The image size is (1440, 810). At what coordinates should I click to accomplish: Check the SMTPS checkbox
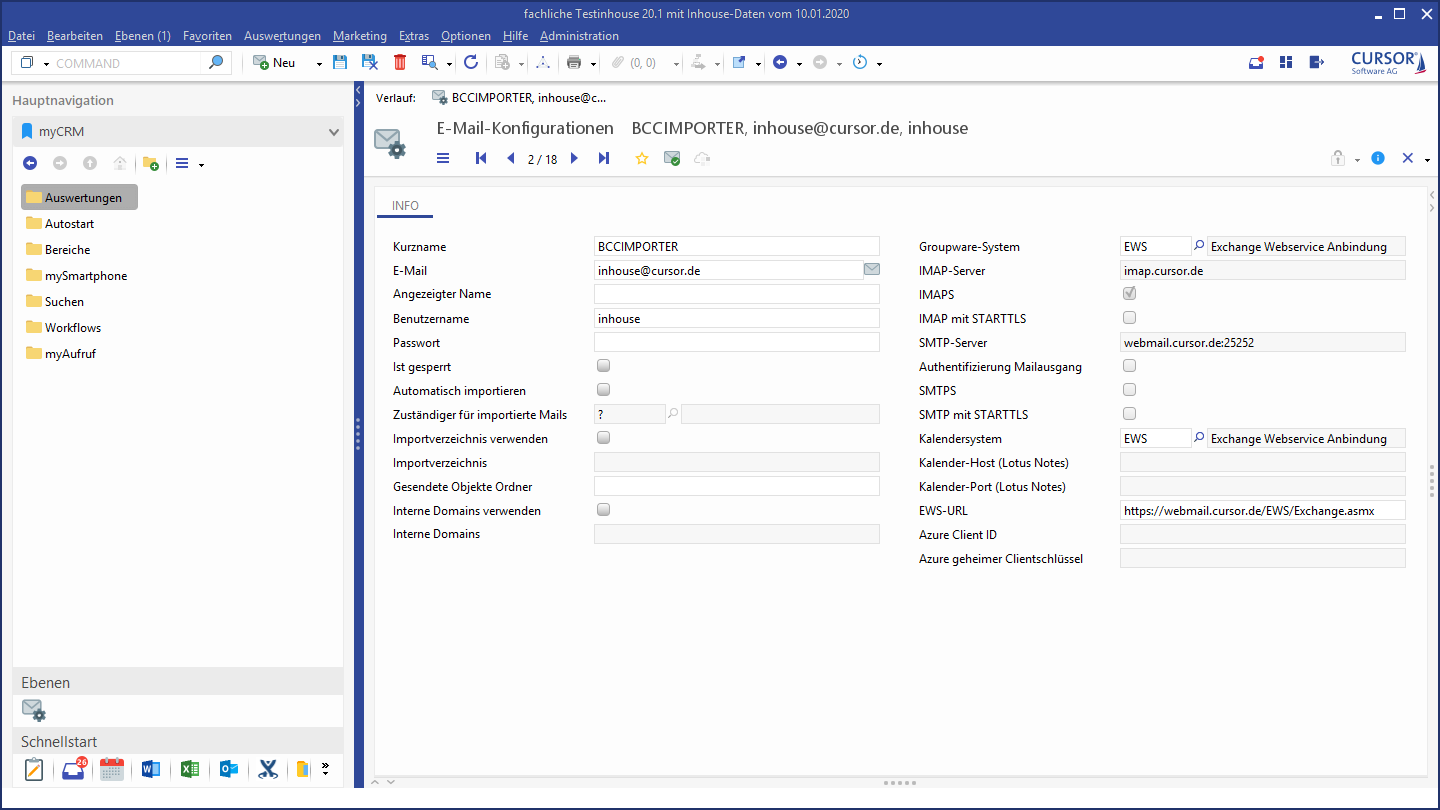(x=1129, y=390)
